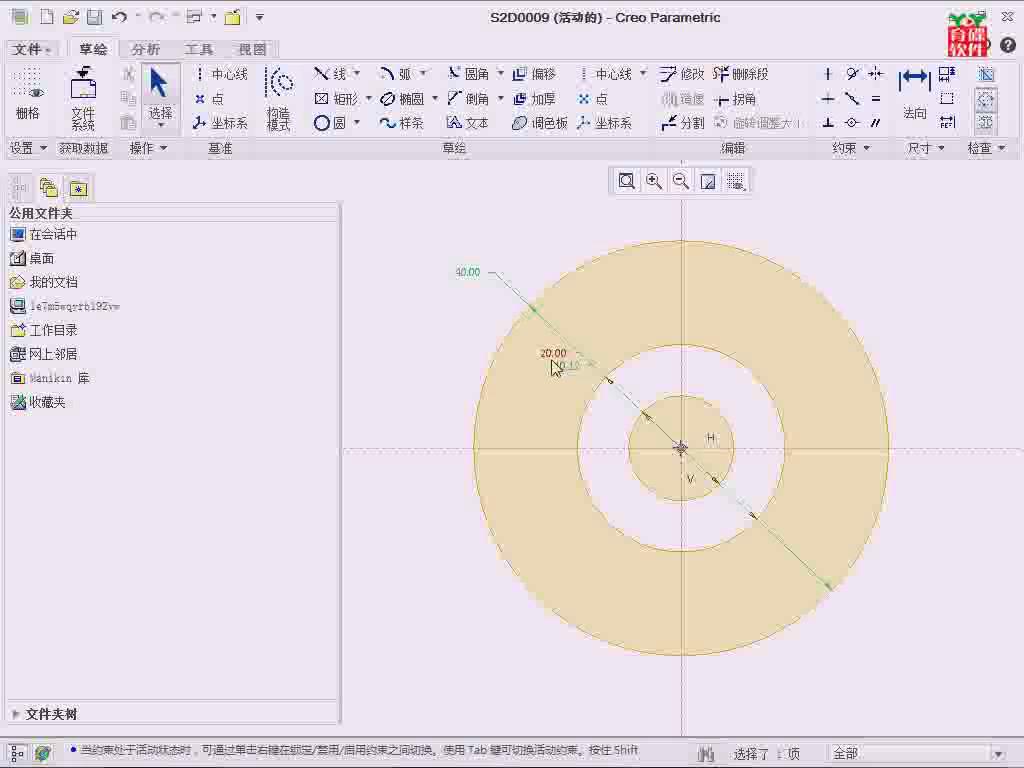Toggle the Grid (栅格) display
1024x768 pixels.
click(27, 94)
